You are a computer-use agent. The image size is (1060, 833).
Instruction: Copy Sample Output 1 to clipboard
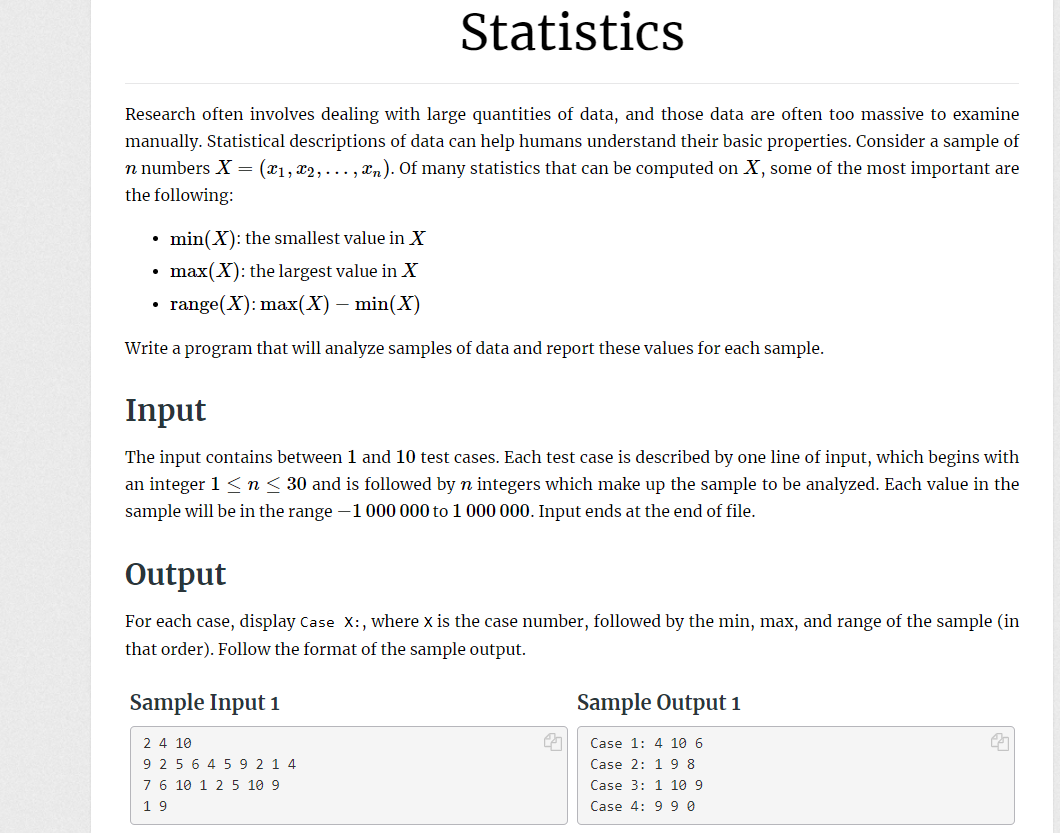[999, 741]
